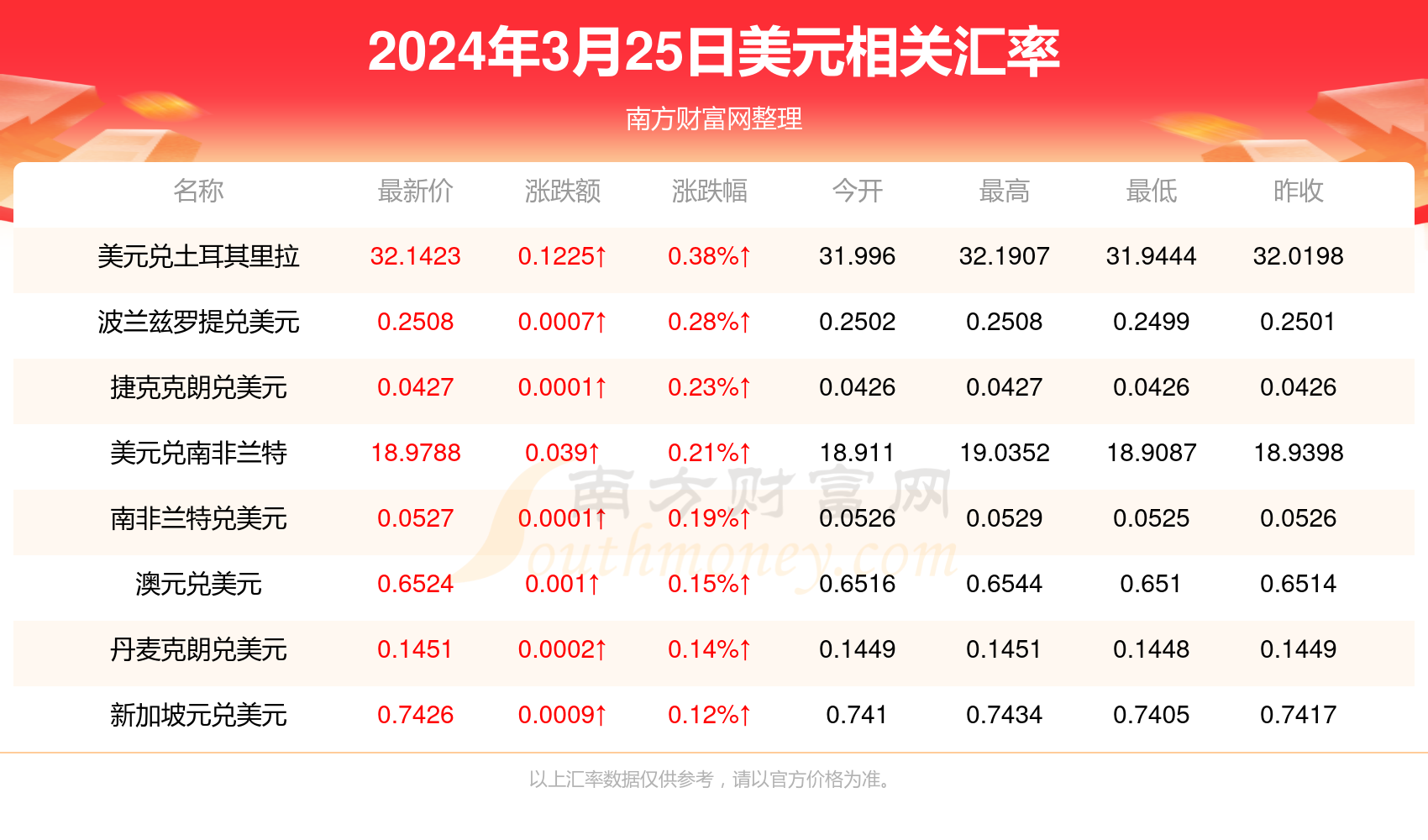Click opening value 31.996
The height and width of the screenshot is (840, 1428).
click(x=857, y=256)
